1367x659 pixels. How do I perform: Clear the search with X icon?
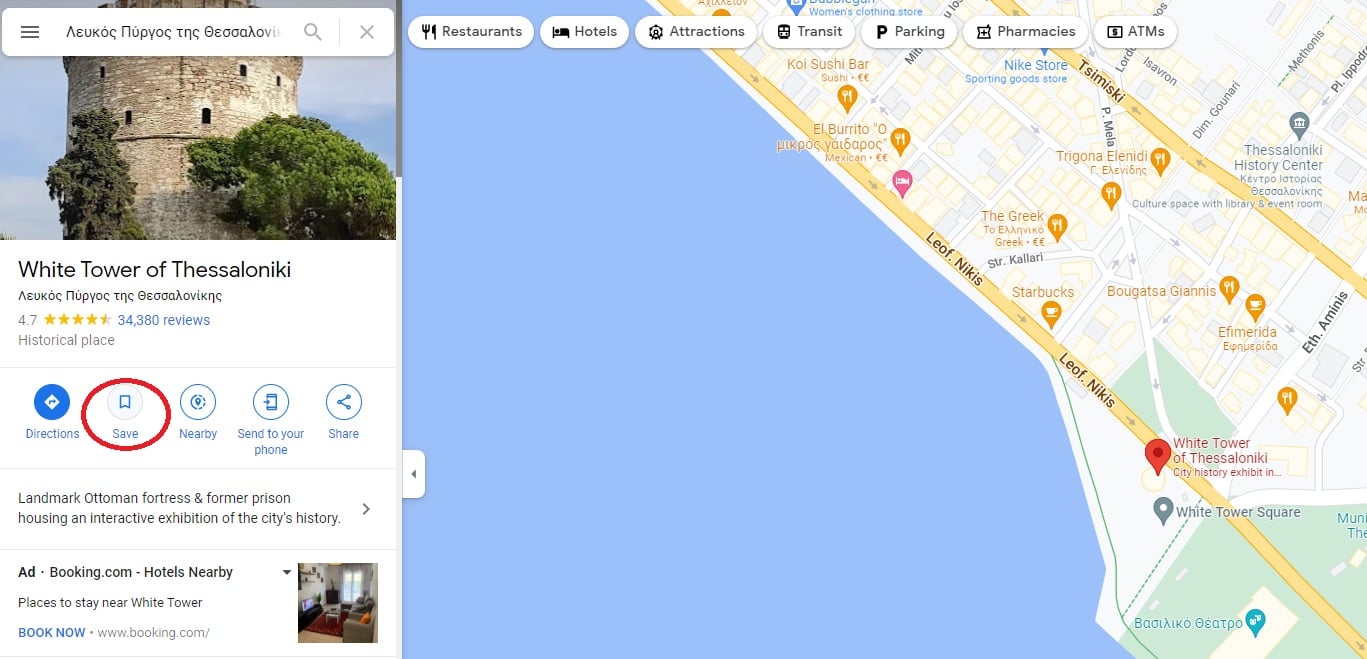(x=367, y=32)
